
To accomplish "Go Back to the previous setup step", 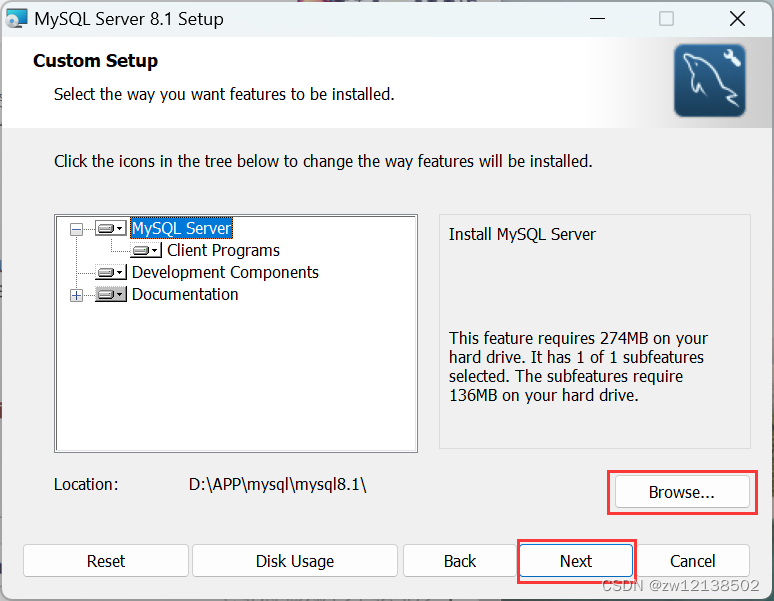I will (x=460, y=561).
